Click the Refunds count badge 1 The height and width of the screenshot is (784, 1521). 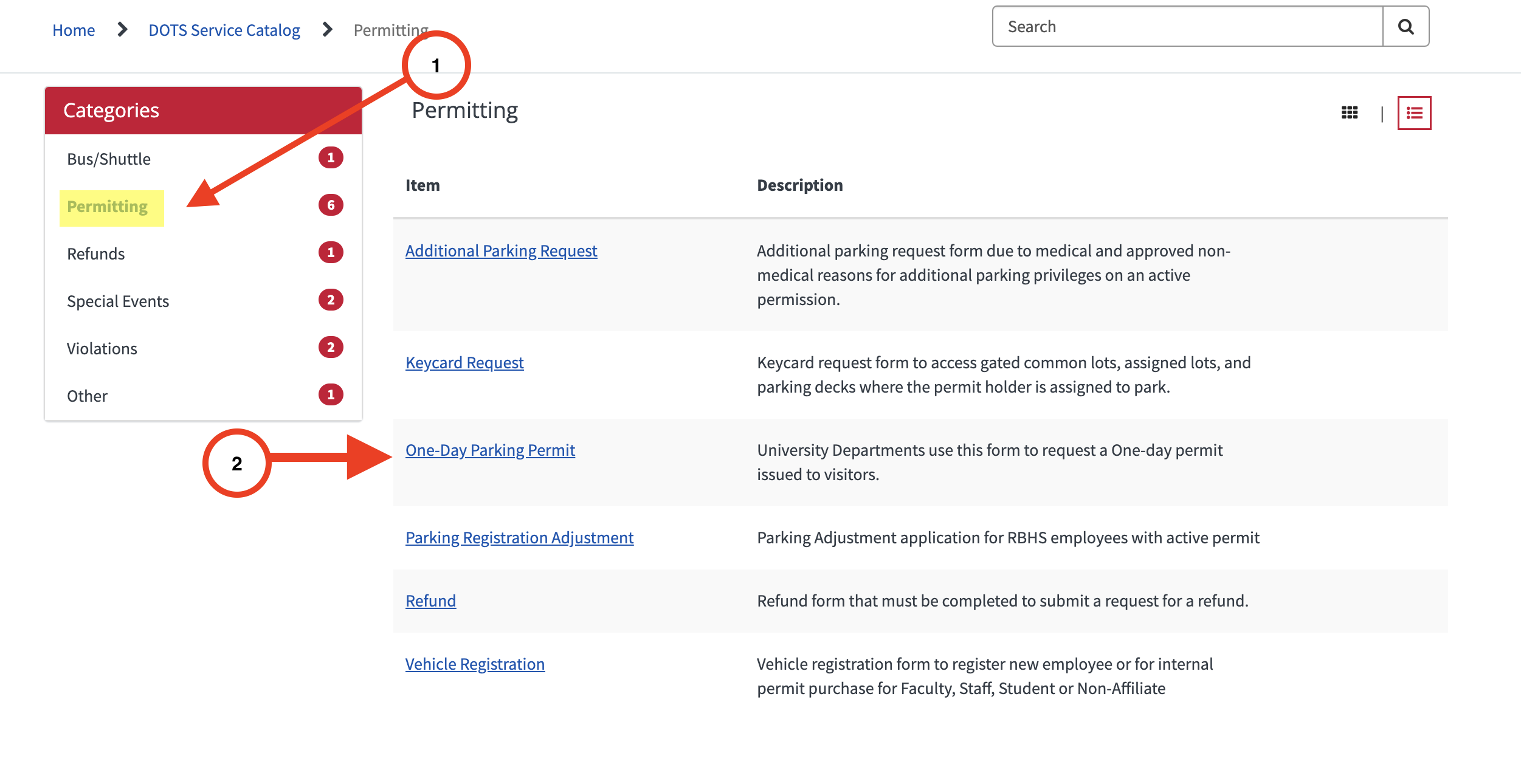pos(331,253)
